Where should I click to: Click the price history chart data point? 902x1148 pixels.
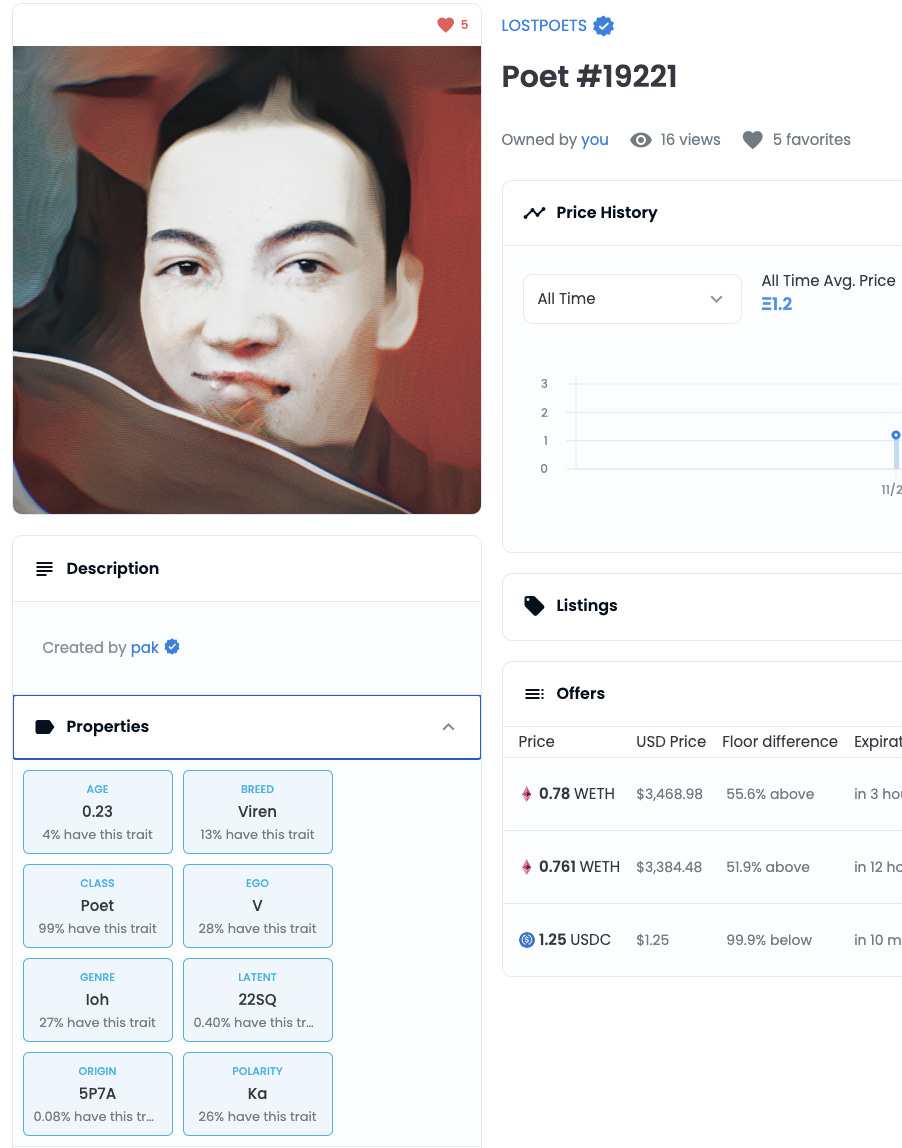[895, 435]
